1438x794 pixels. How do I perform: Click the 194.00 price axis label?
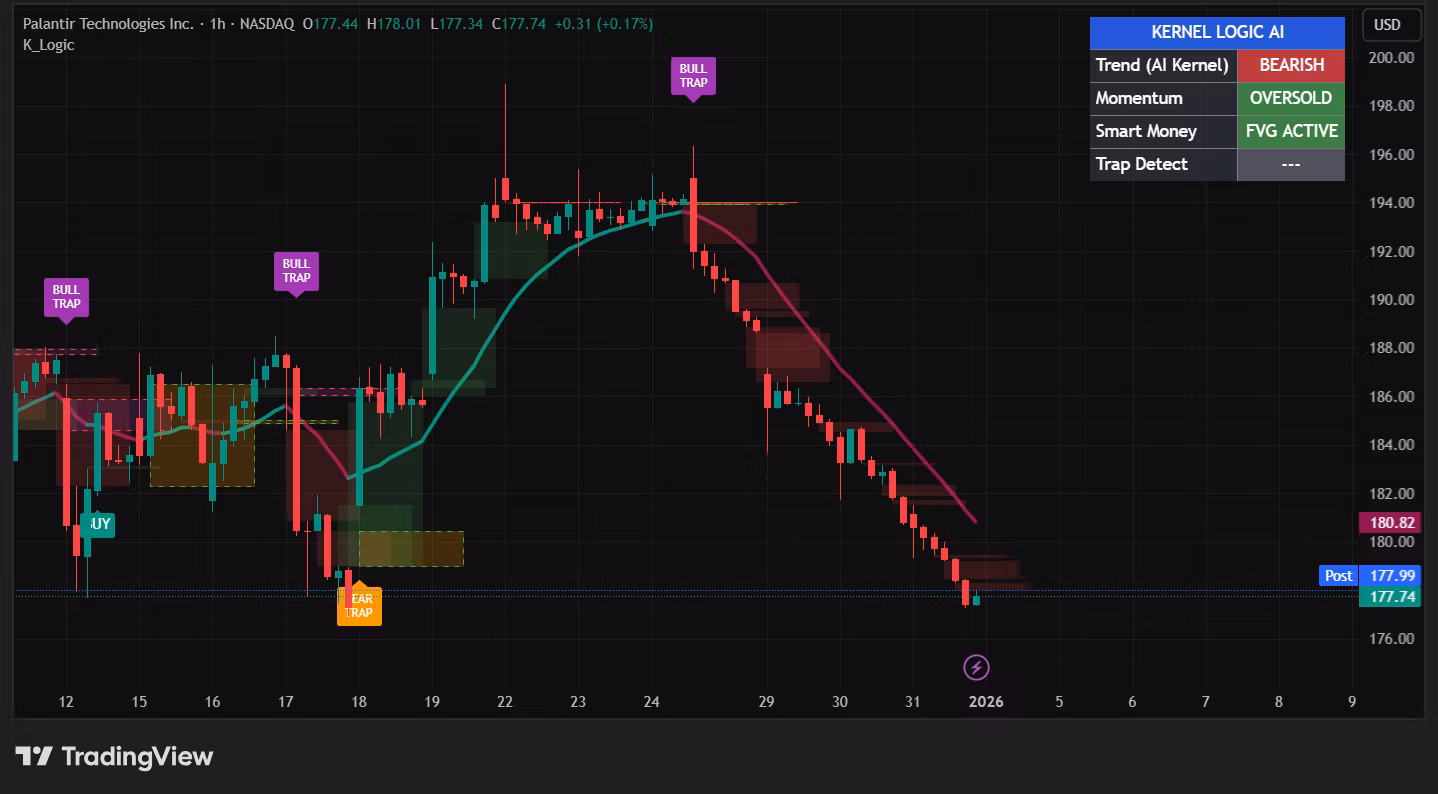[x=1394, y=203]
